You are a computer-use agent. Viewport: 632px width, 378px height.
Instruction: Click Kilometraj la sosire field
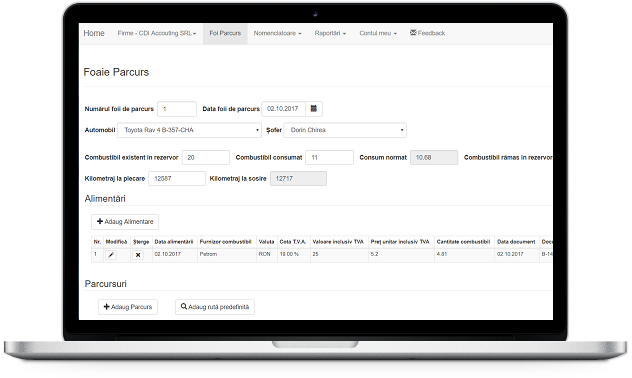click(298, 179)
